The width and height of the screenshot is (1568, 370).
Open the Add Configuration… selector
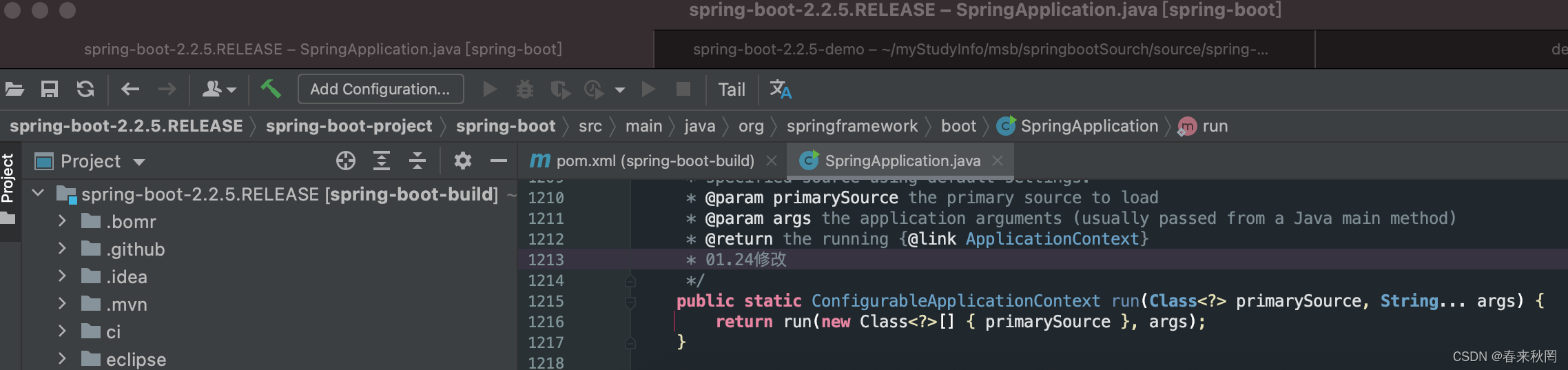tap(380, 89)
